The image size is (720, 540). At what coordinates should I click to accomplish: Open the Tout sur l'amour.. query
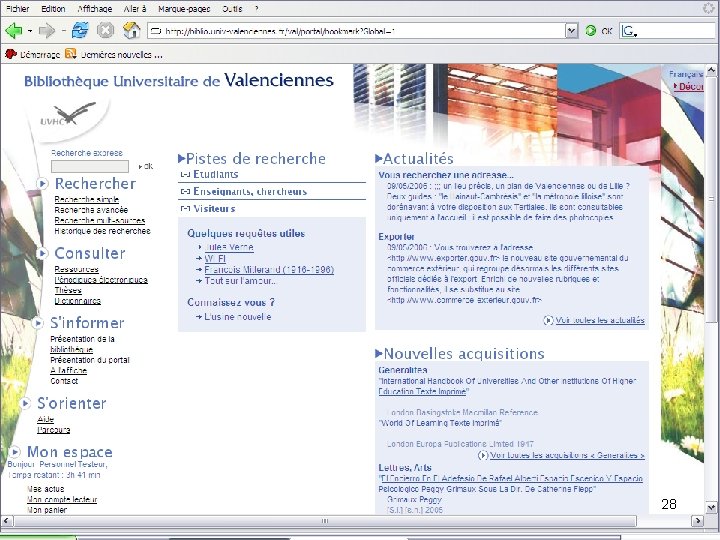coord(240,281)
